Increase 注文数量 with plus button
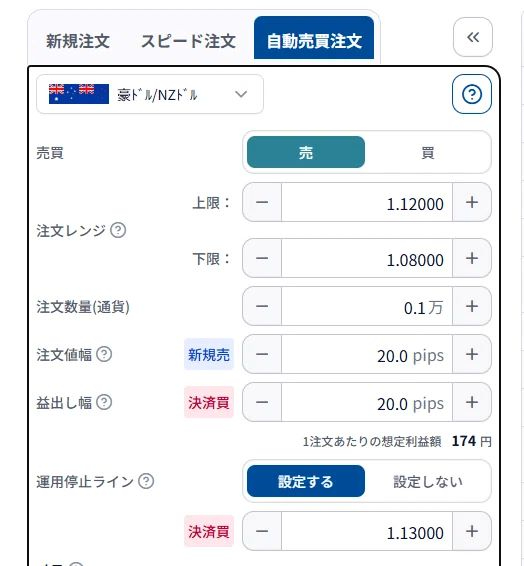524x566 pixels. (472, 306)
